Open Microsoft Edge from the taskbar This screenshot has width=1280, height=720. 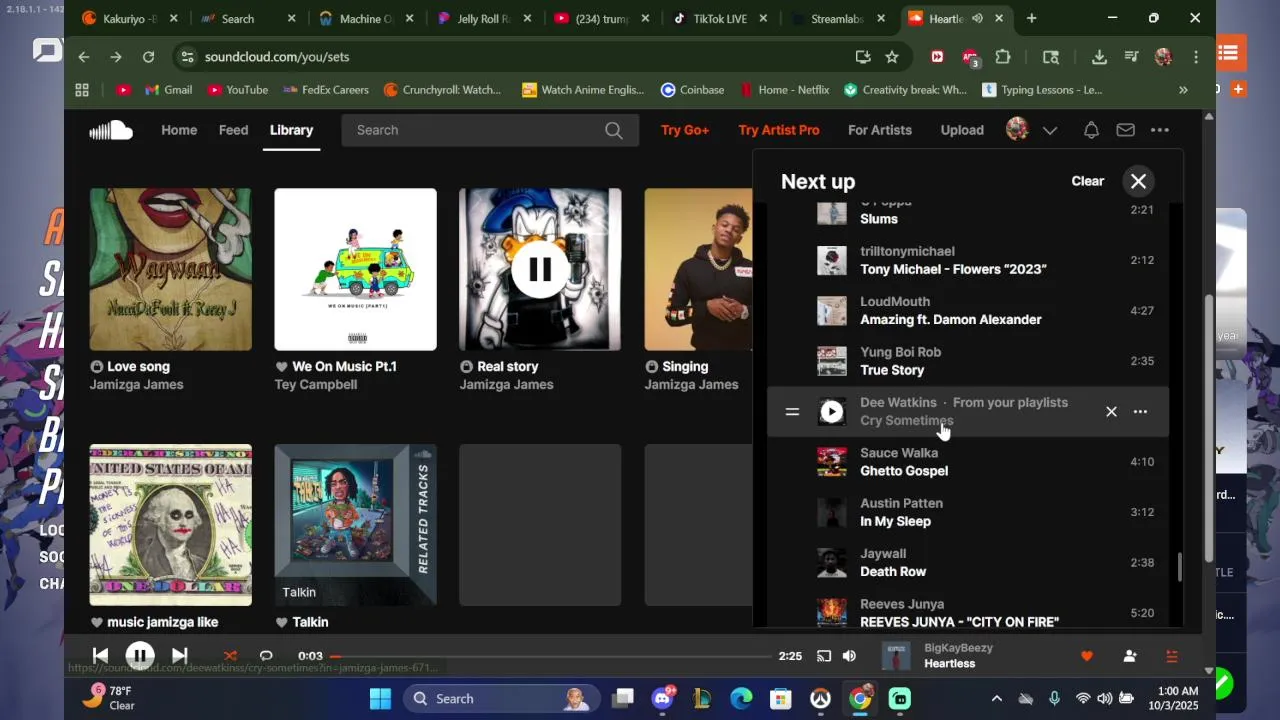click(741, 699)
